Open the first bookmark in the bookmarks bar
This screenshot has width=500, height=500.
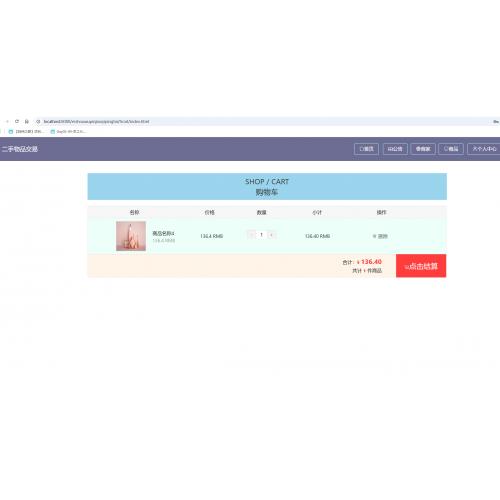[x=25, y=132]
